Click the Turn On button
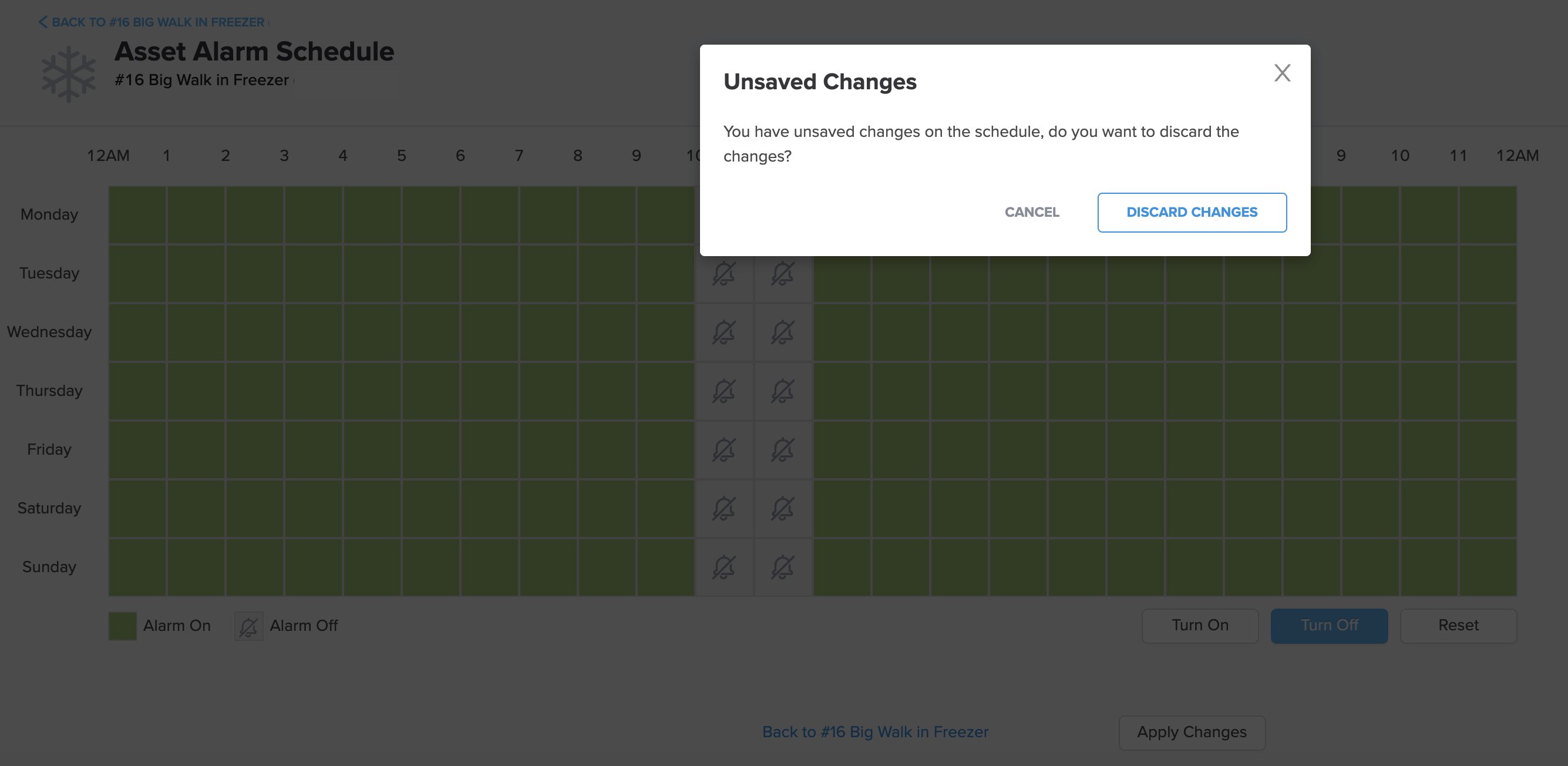Viewport: 1568px width, 766px height. [x=1200, y=626]
